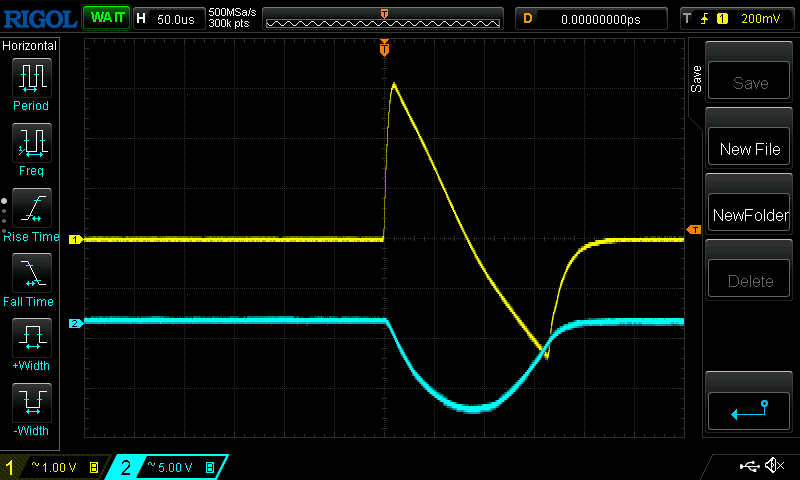Select the -Width measurement icon
Image resolution: width=800 pixels, height=480 pixels.
[x=31, y=403]
